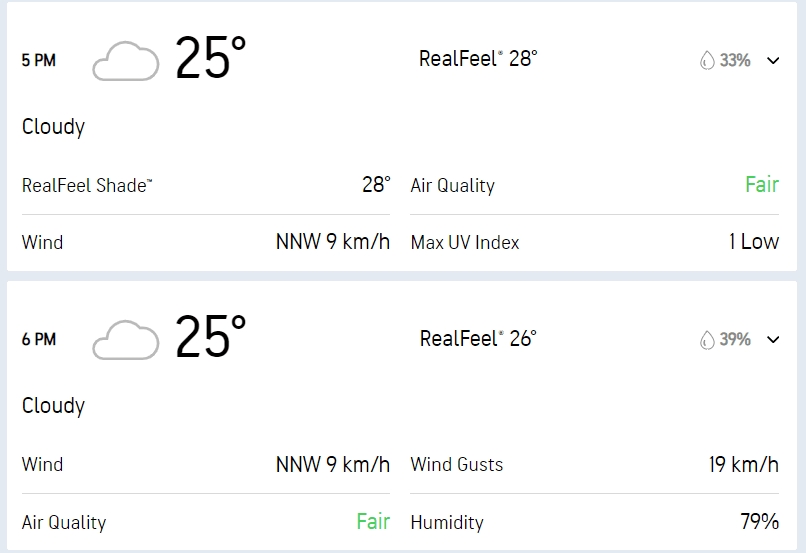The width and height of the screenshot is (806, 553).
Task: Click the raindrop icon beside 39%
Action: pyautogui.click(x=707, y=340)
